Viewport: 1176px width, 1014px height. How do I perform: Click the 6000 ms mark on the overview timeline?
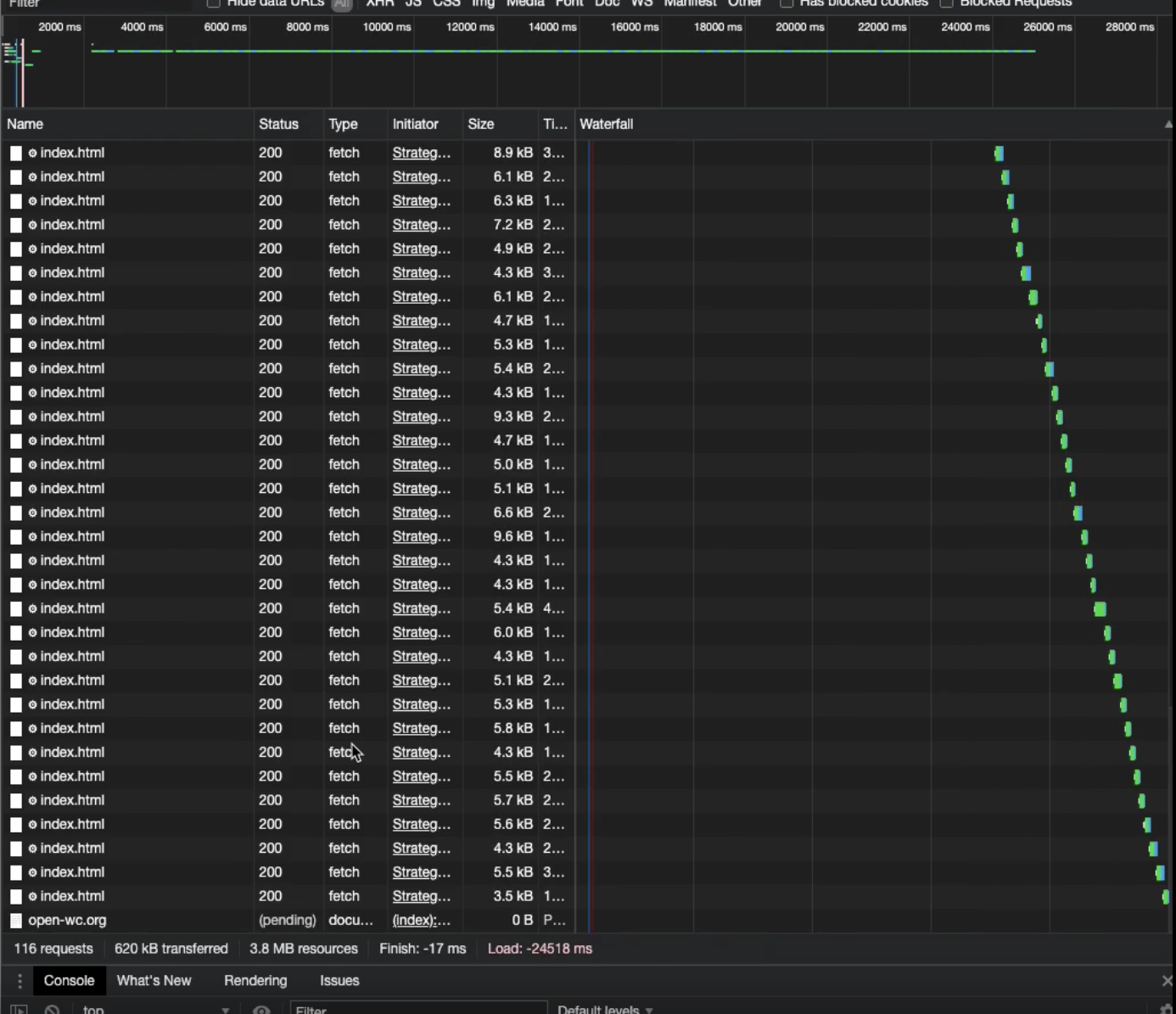click(225, 27)
